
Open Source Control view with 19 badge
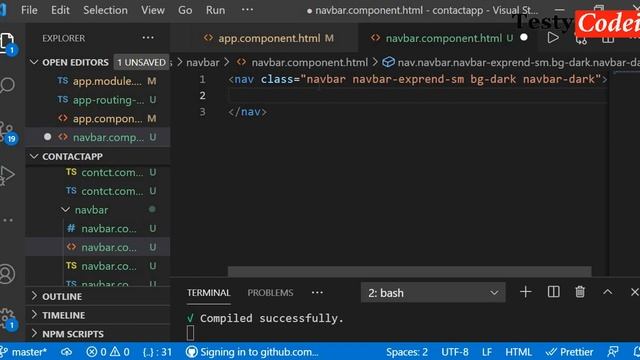click(7, 132)
